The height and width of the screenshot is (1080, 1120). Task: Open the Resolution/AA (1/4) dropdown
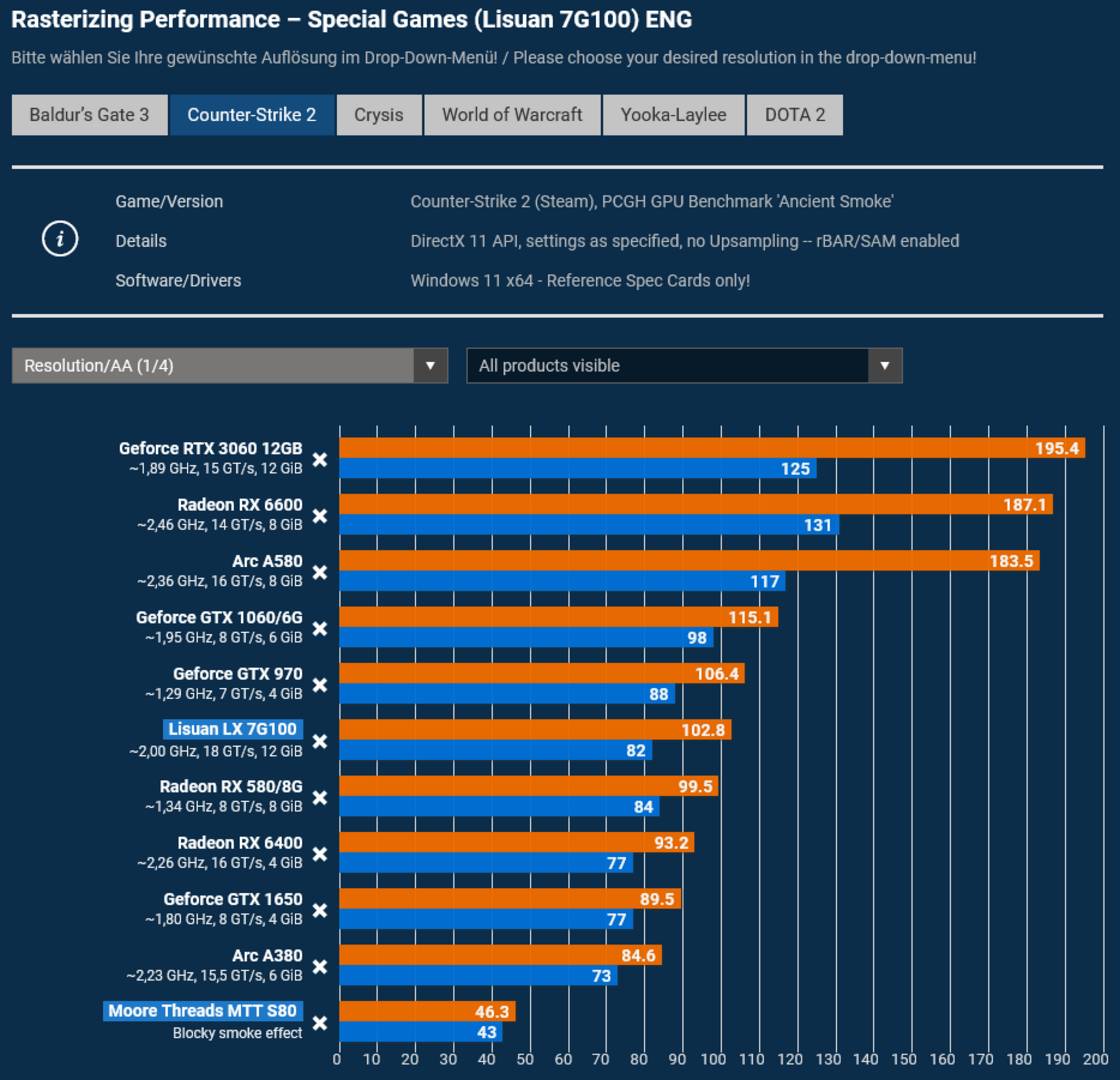click(x=230, y=366)
